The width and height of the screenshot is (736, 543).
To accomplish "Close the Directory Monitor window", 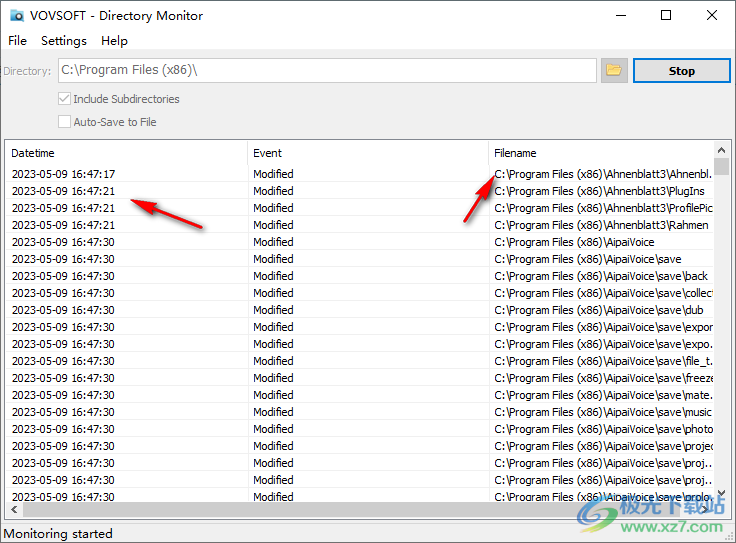I will point(712,15).
